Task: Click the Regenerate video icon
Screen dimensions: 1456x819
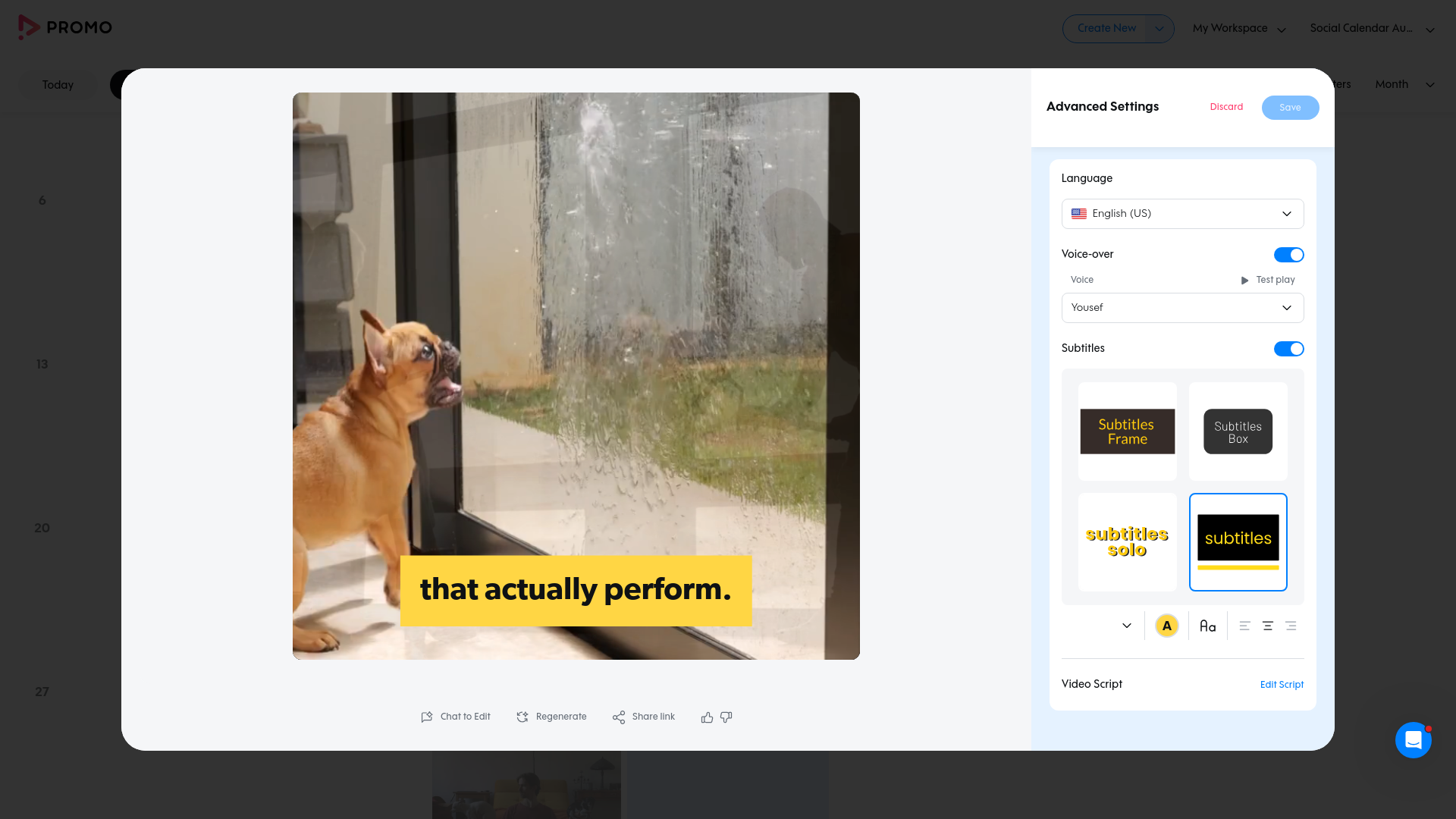Action: coord(522,717)
